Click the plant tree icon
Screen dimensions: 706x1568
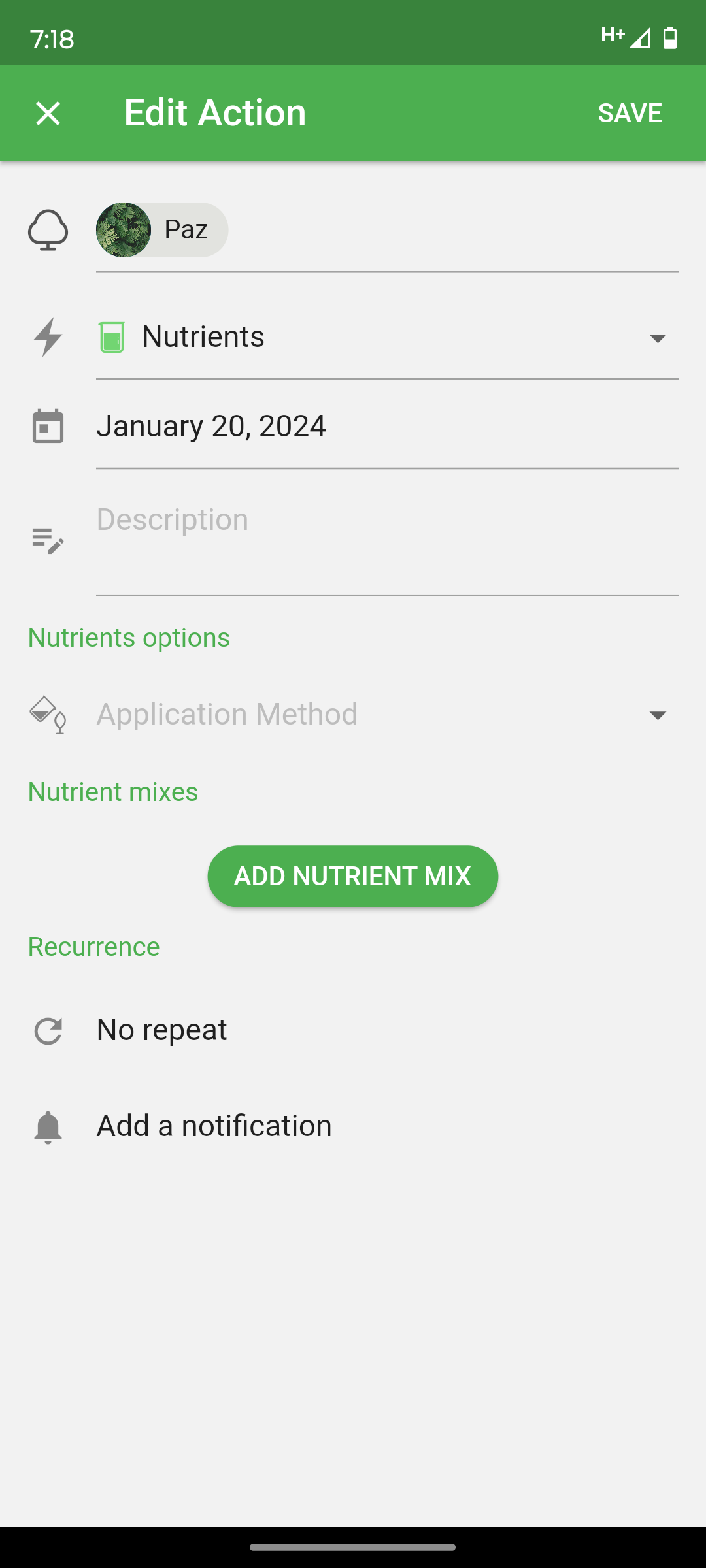[48, 230]
